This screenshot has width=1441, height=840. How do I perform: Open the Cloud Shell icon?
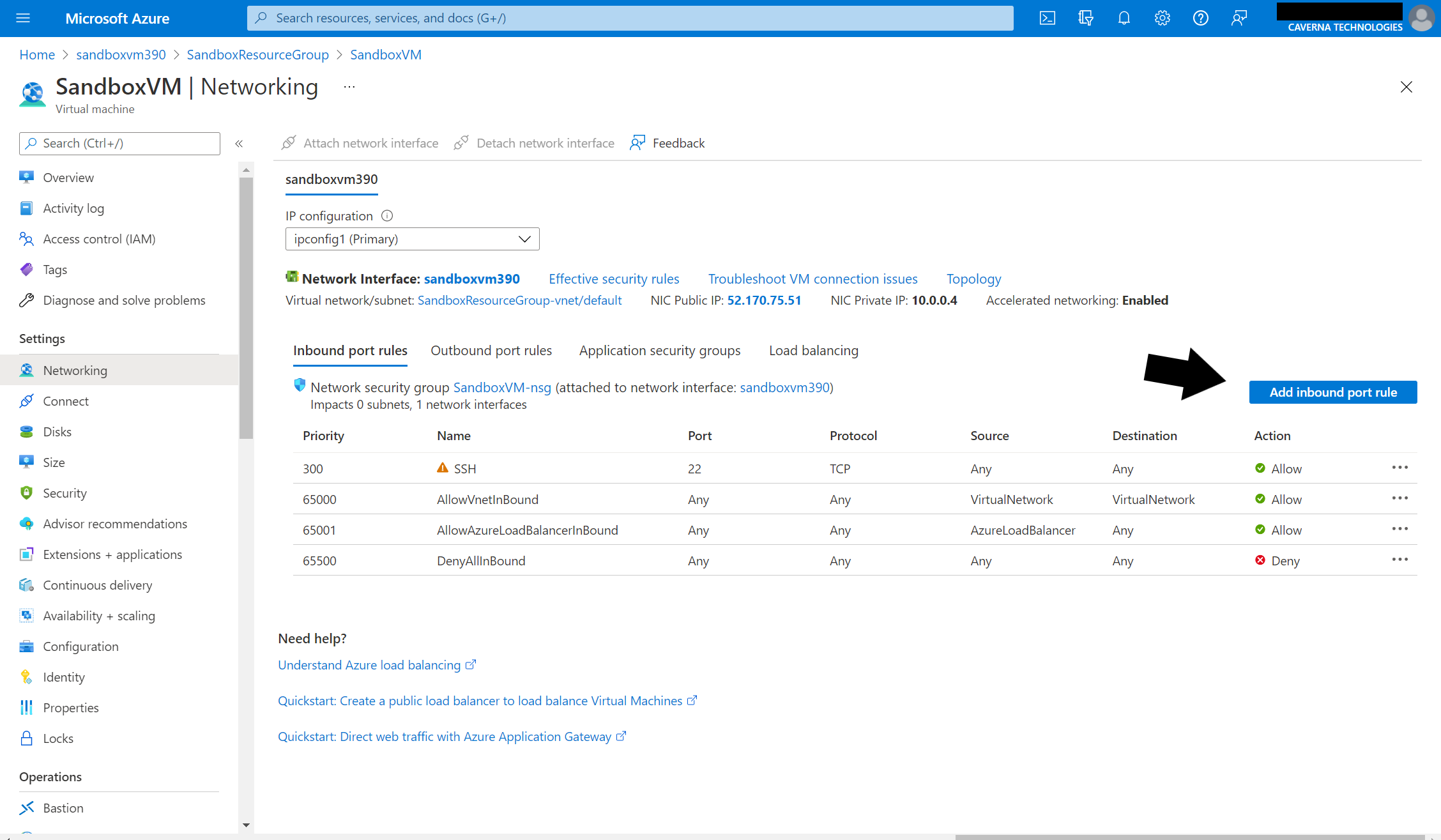(x=1048, y=18)
